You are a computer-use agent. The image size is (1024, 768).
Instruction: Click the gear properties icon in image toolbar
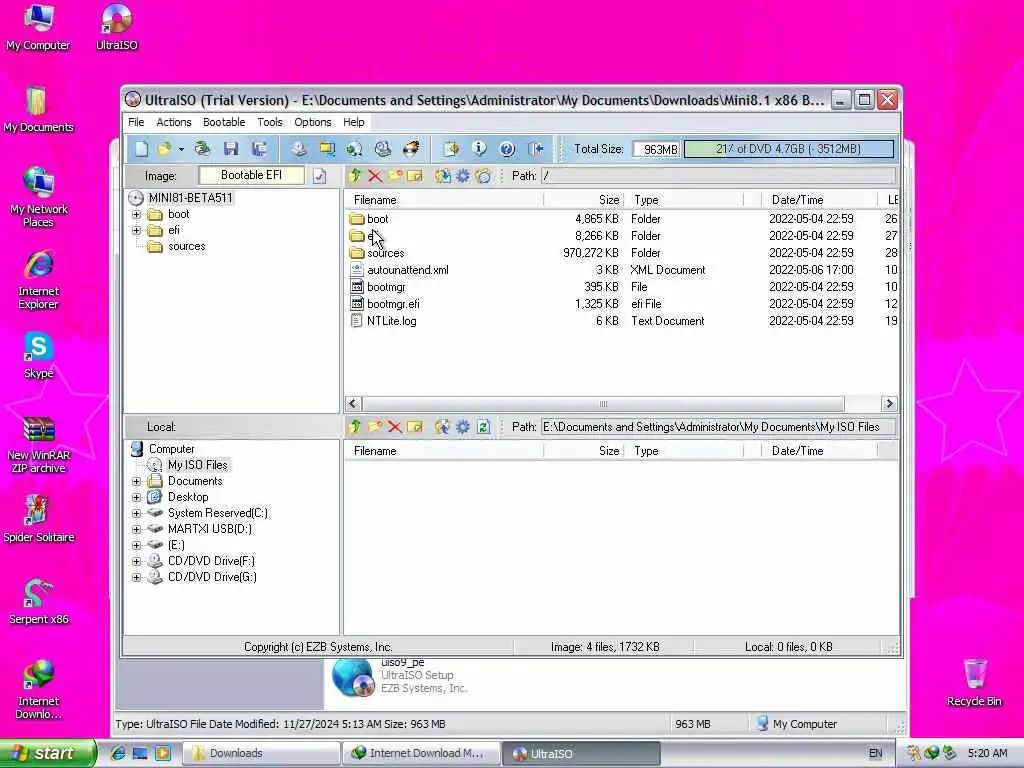(x=462, y=176)
